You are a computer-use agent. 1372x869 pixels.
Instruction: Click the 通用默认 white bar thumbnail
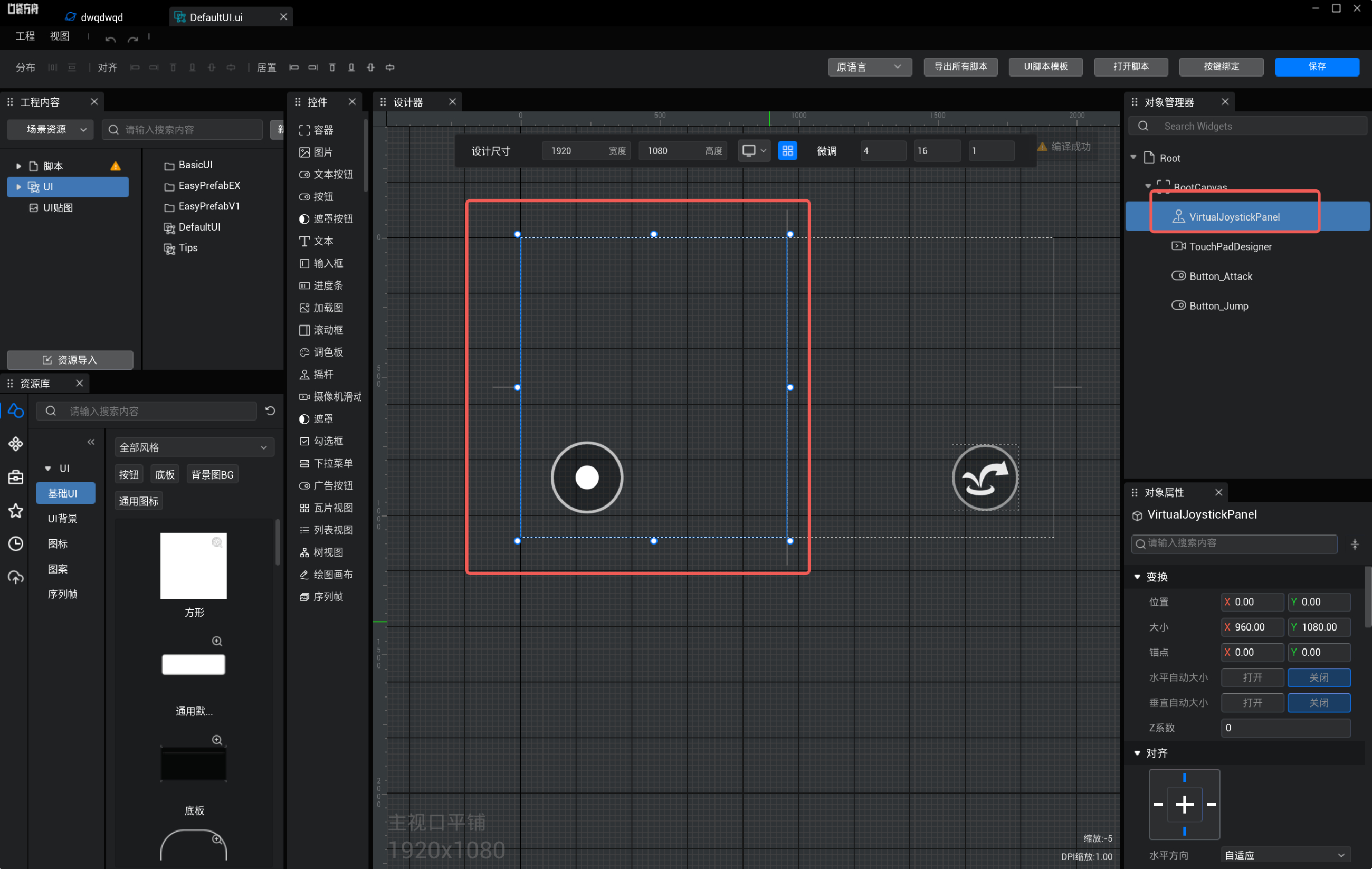pos(194,664)
